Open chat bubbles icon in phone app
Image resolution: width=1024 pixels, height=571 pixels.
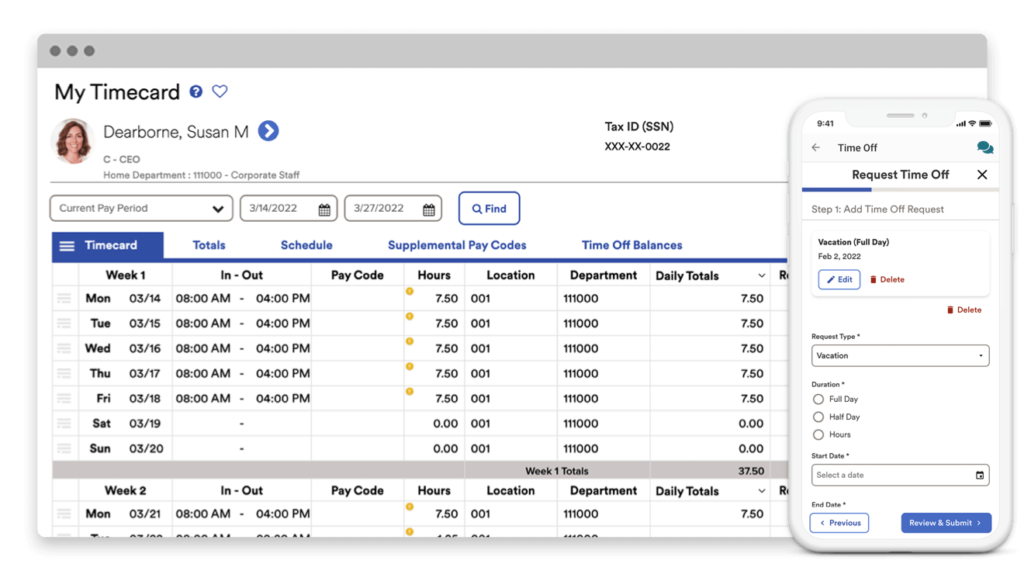click(x=985, y=148)
